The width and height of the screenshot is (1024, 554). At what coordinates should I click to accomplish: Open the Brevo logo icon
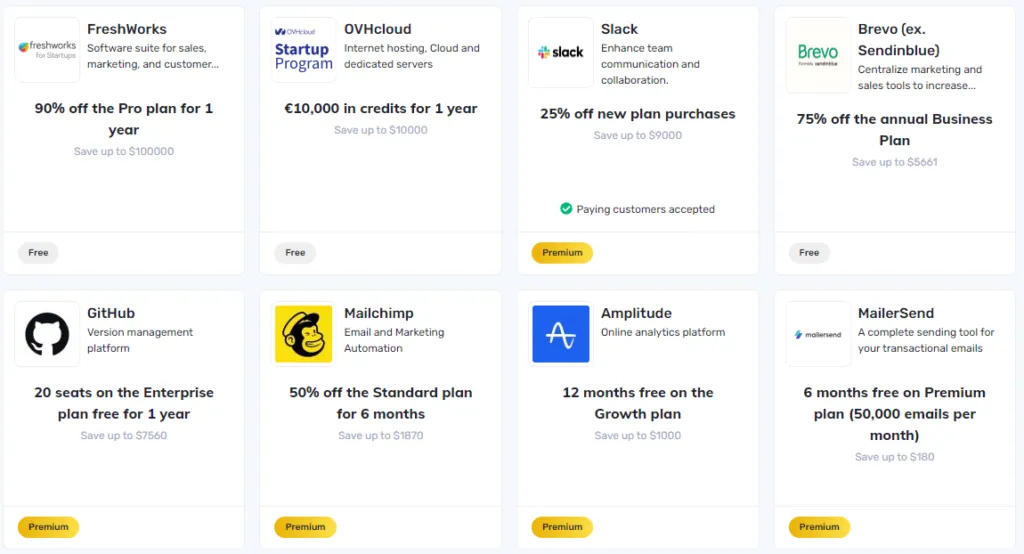coord(818,55)
